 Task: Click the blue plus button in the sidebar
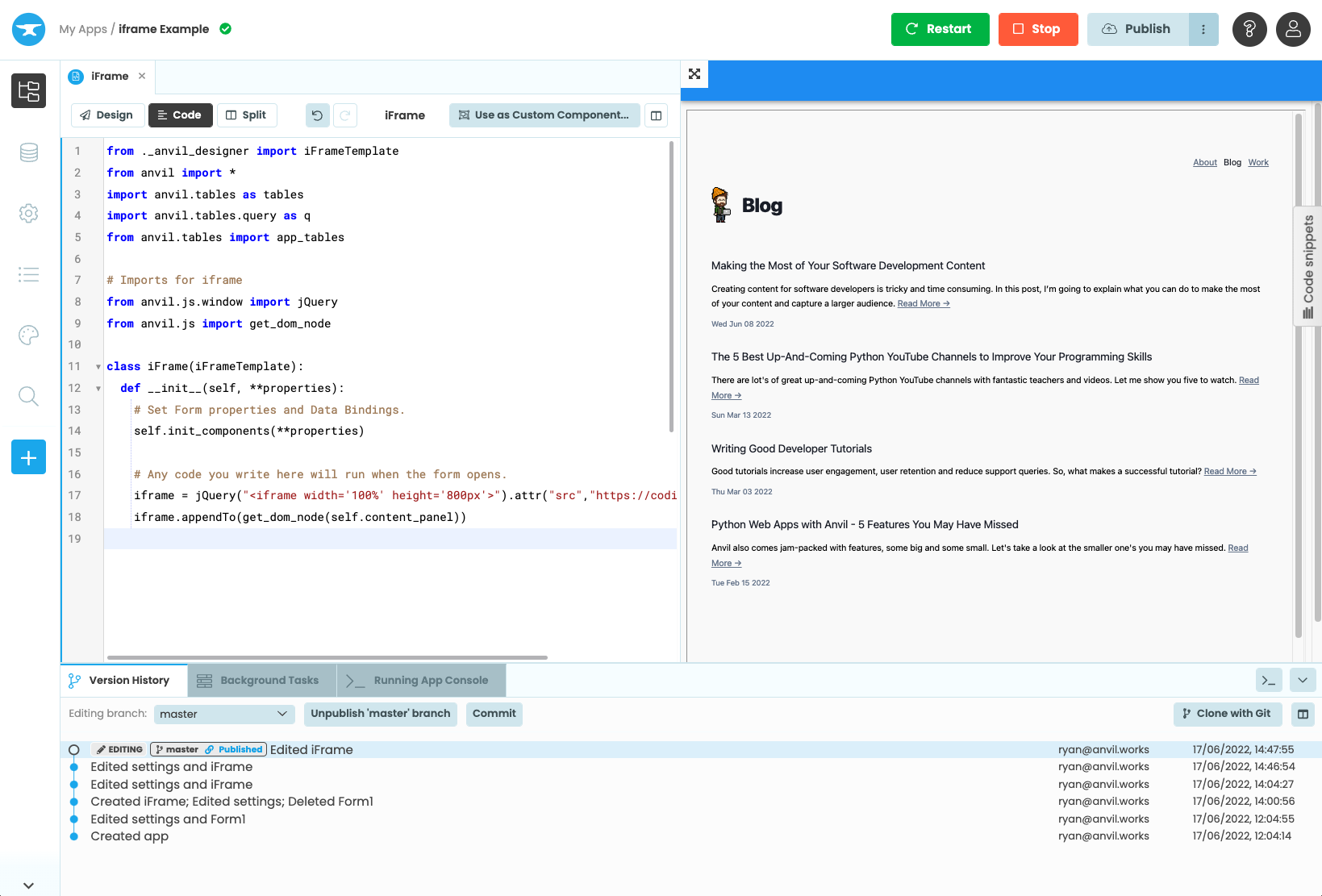click(x=28, y=457)
